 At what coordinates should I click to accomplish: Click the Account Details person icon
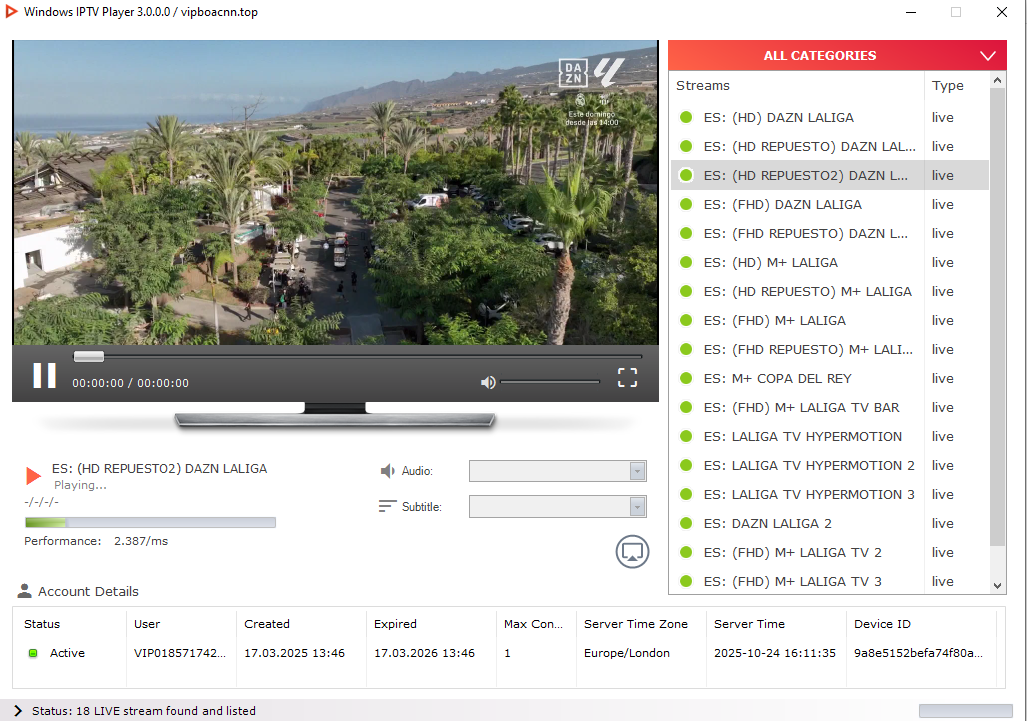(25, 591)
